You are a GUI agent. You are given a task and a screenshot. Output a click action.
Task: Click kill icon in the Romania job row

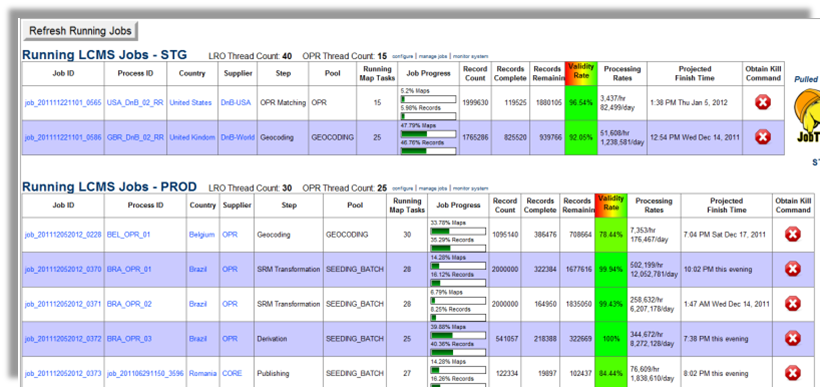pyautogui.click(x=793, y=373)
